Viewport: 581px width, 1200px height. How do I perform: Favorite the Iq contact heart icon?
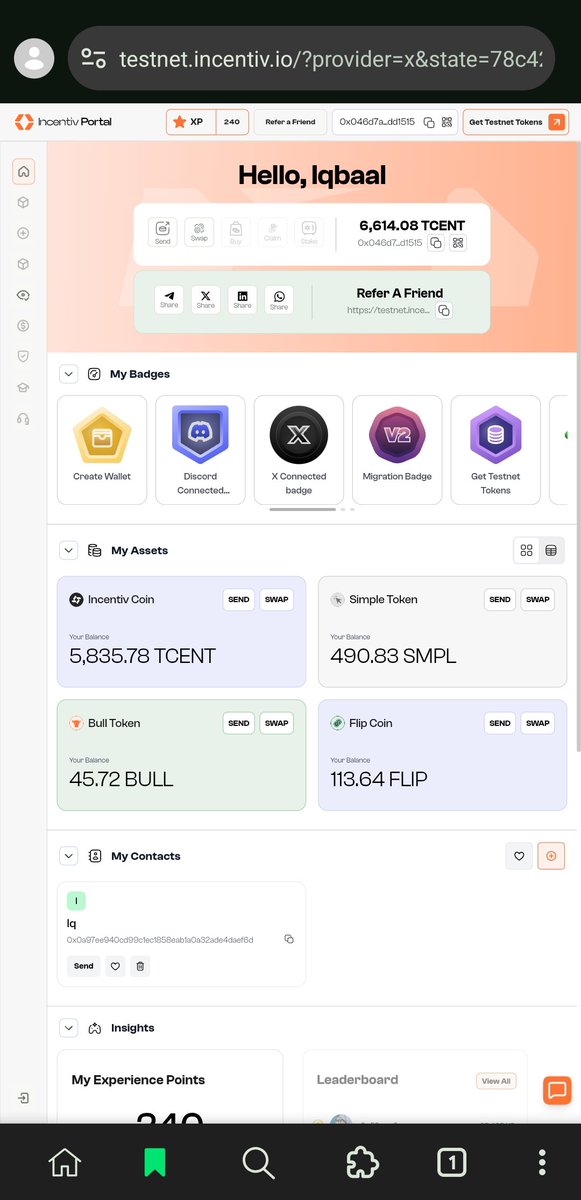point(115,966)
